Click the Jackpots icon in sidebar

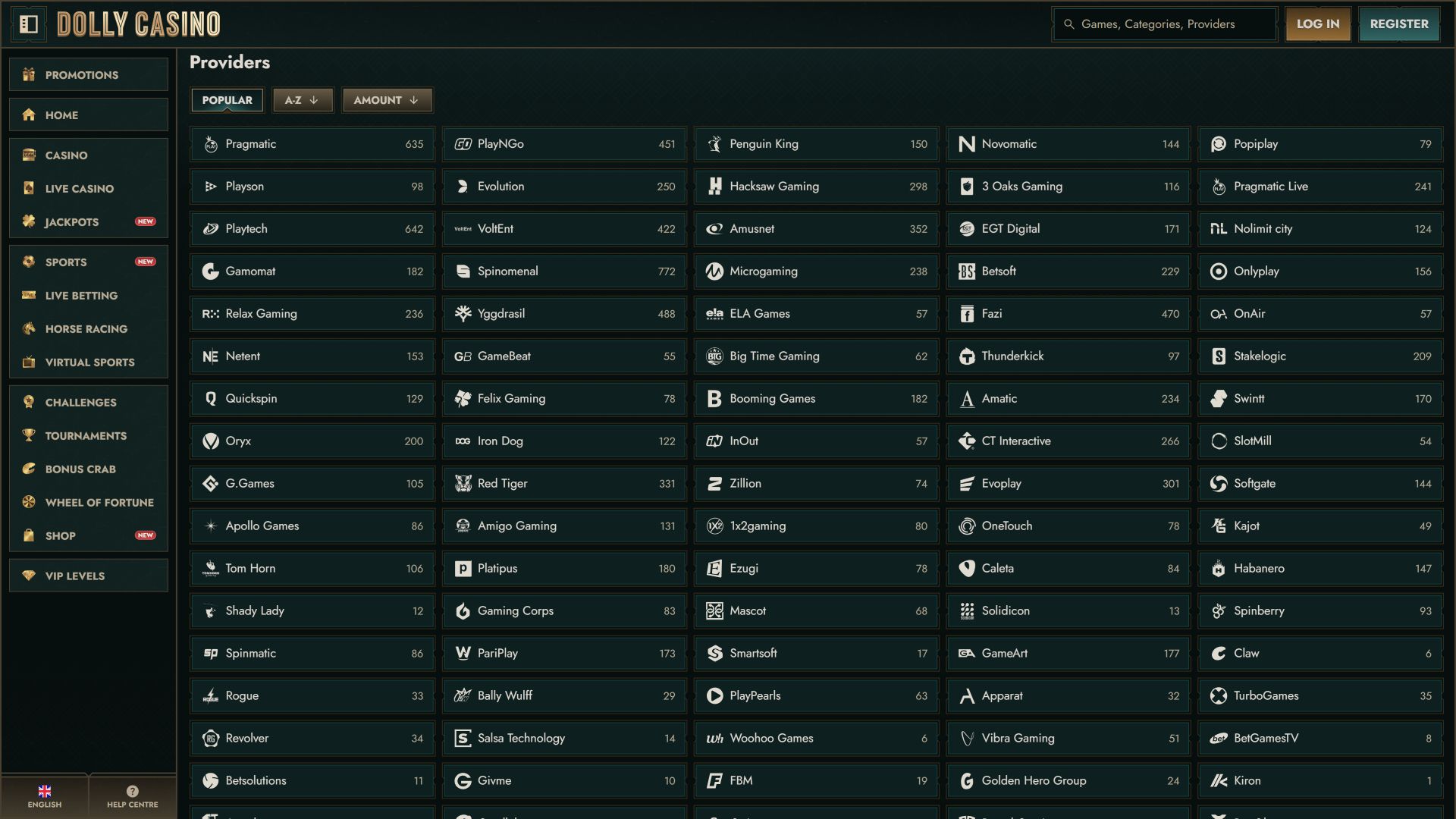tap(29, 221)
